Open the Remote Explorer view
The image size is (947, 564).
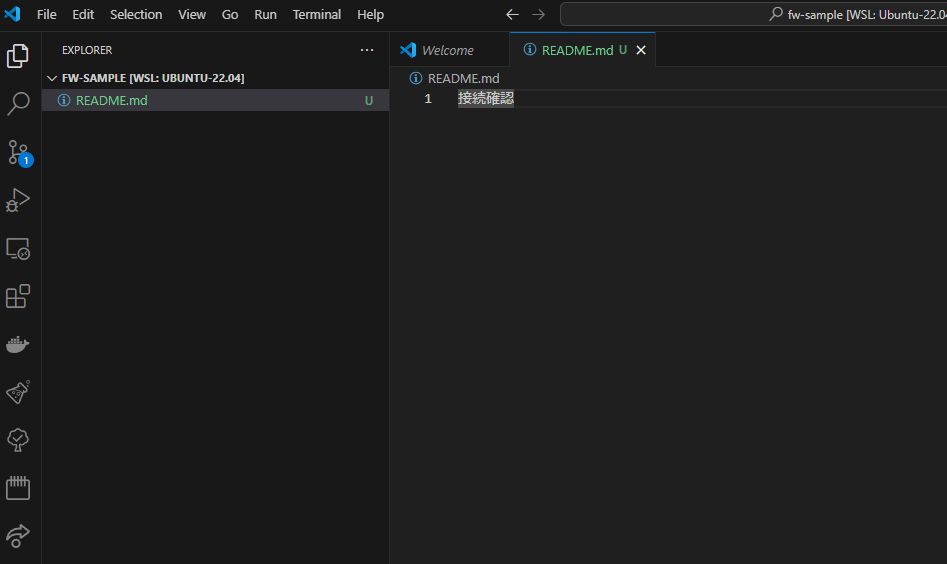pyautogui.click(x=18, y=248)
